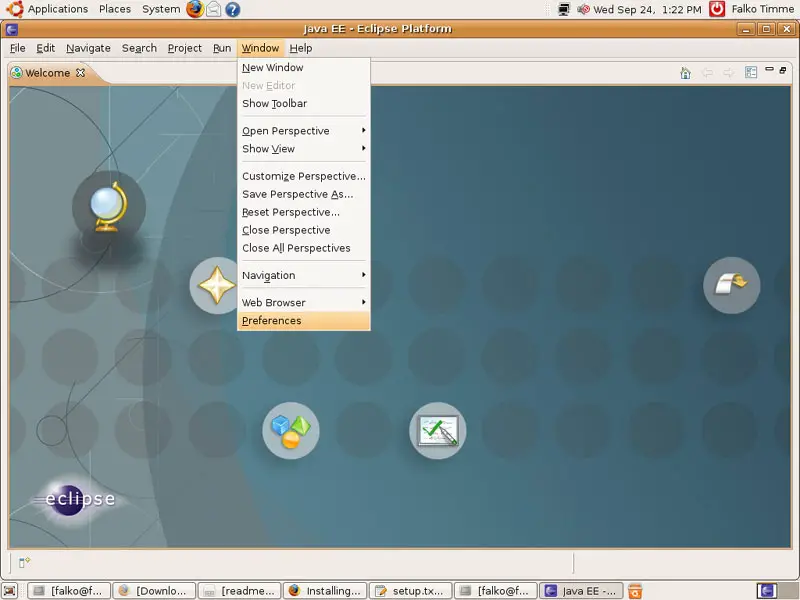Click the red power button icon
The width and height of the screenshot is (800, 600).
(717, 9)
